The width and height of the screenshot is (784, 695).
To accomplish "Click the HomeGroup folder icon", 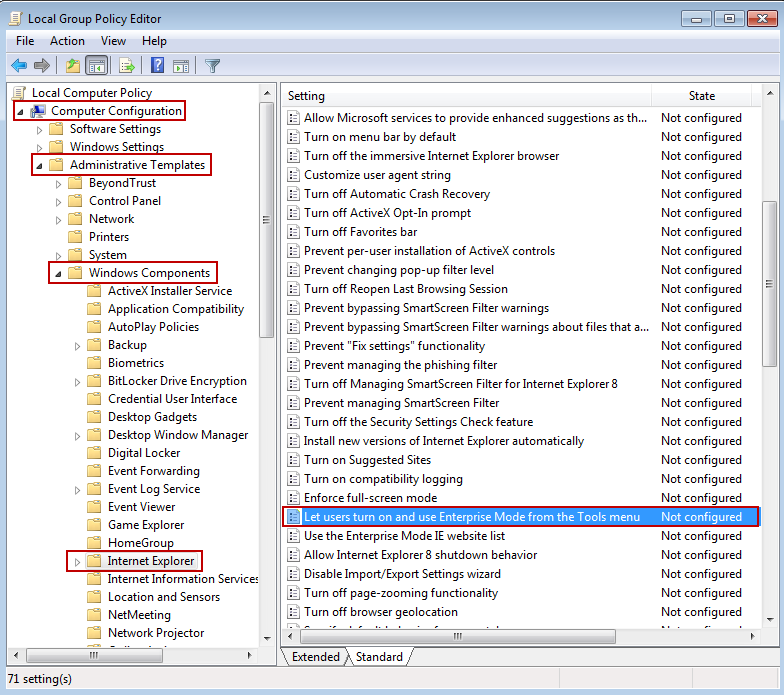I will pos(94,543).
